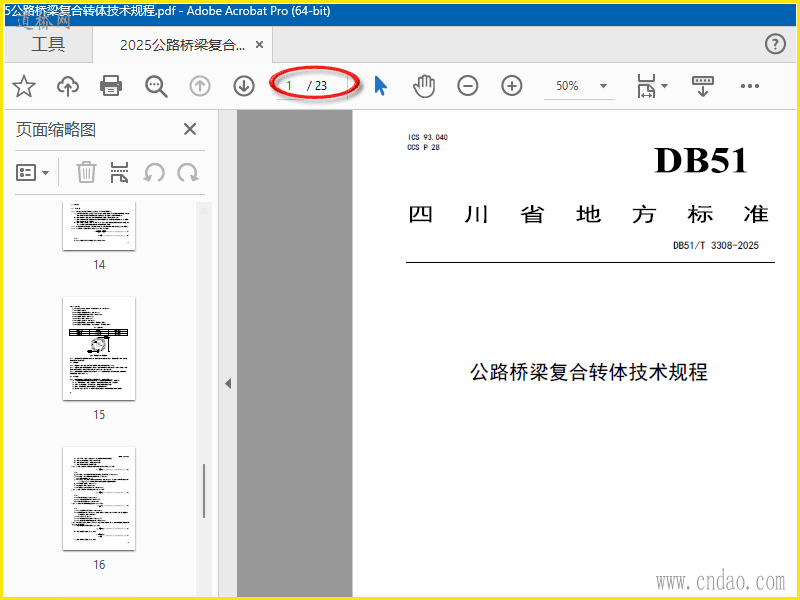Rotate page counterclockwise

[154, 172]
